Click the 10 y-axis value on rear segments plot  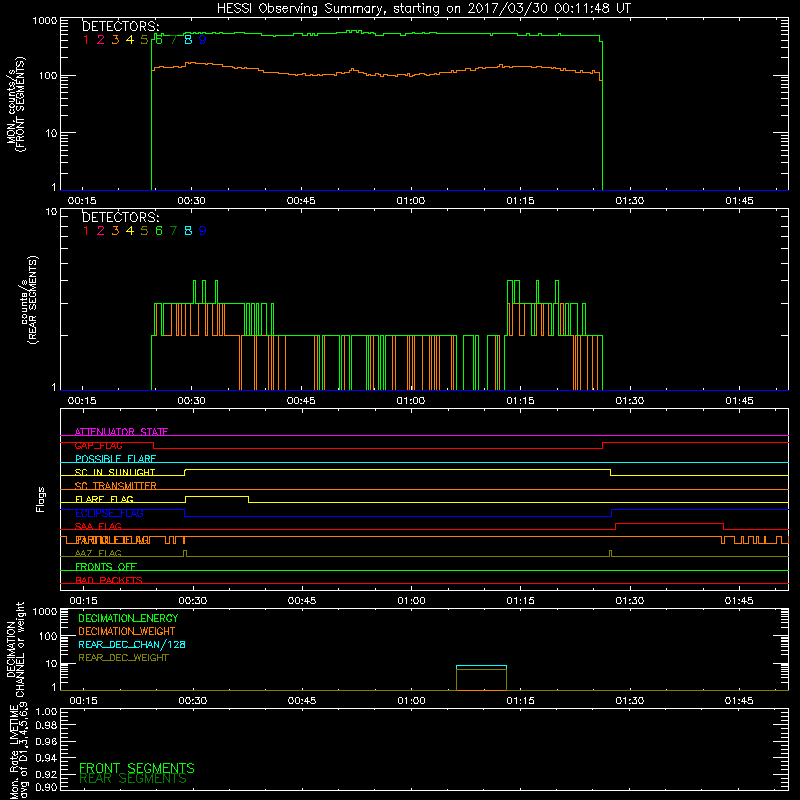(51, 212)
